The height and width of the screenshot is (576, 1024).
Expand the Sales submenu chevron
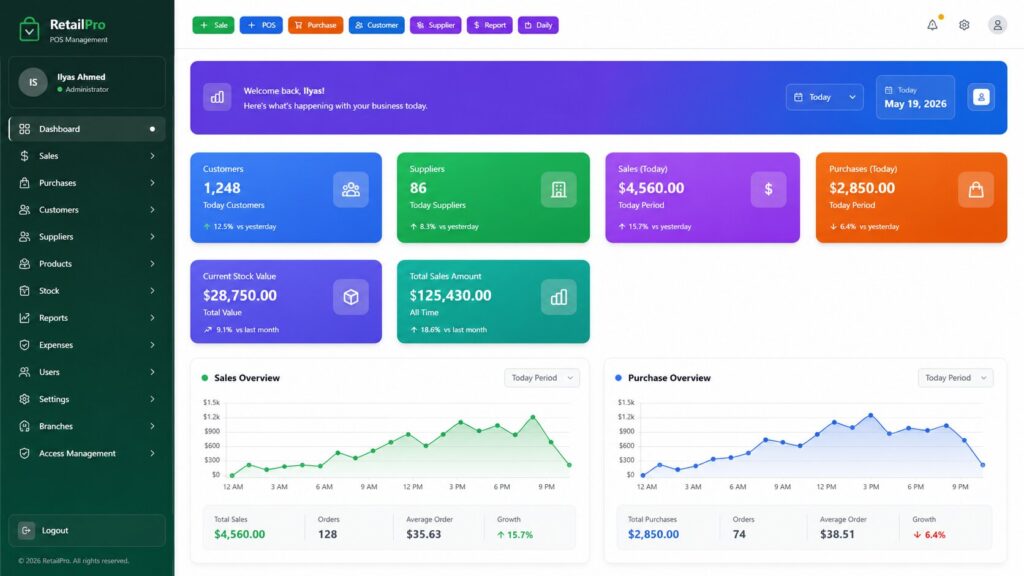pyautogui.click(x=152, y=156)
